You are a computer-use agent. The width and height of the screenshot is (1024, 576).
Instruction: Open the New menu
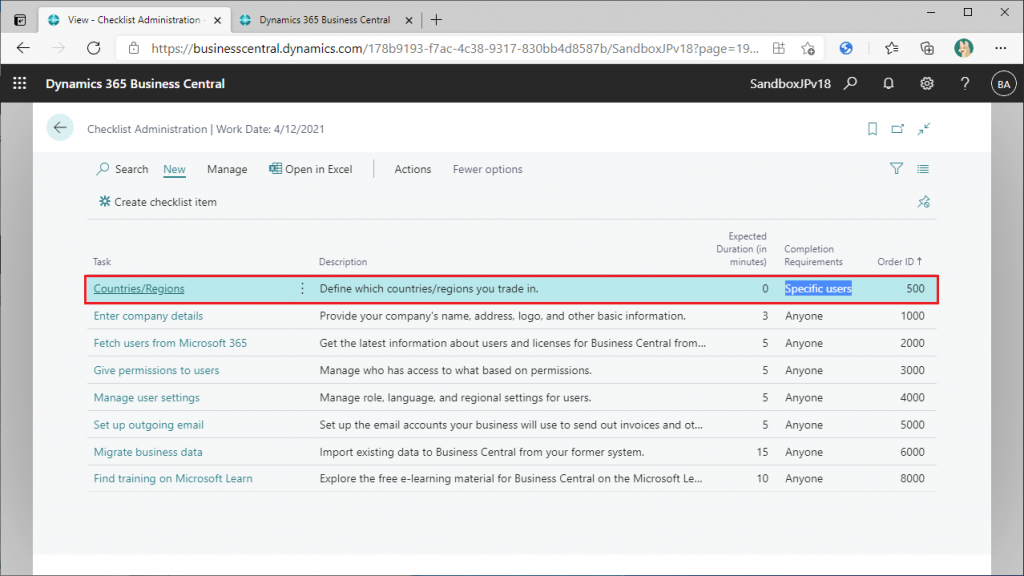(174, 169)
